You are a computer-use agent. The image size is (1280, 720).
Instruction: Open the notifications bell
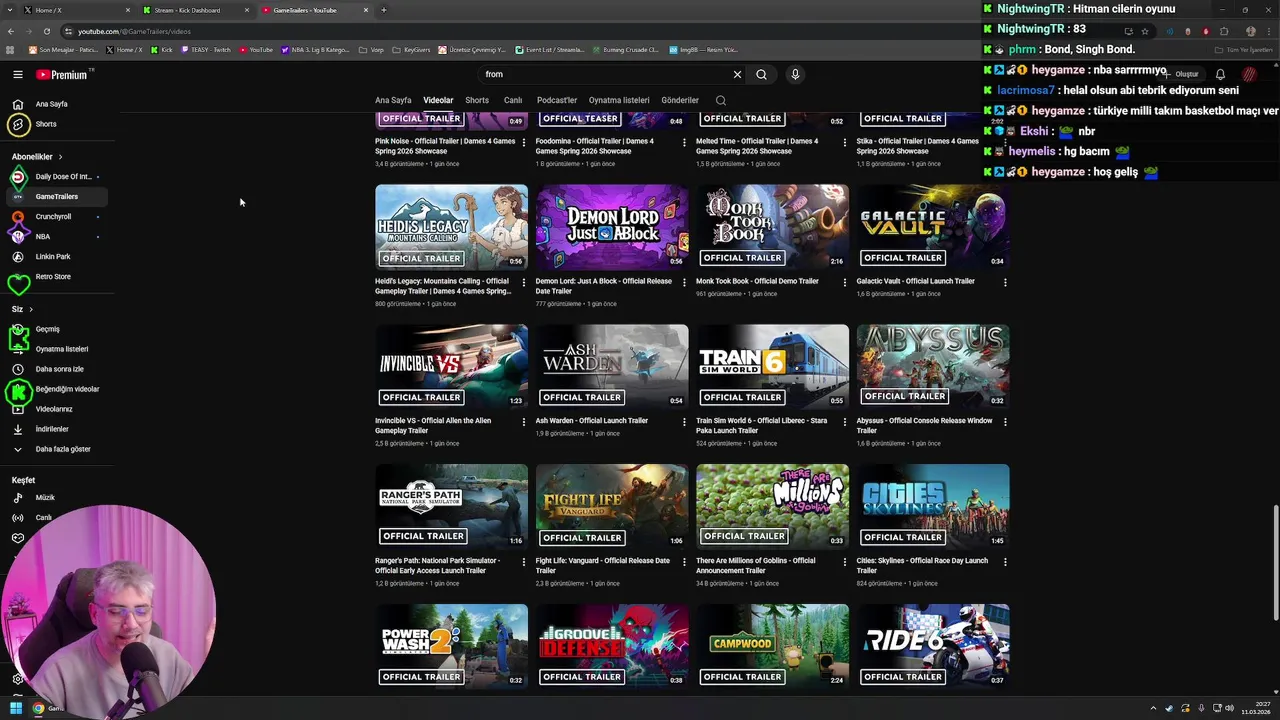1220,74
